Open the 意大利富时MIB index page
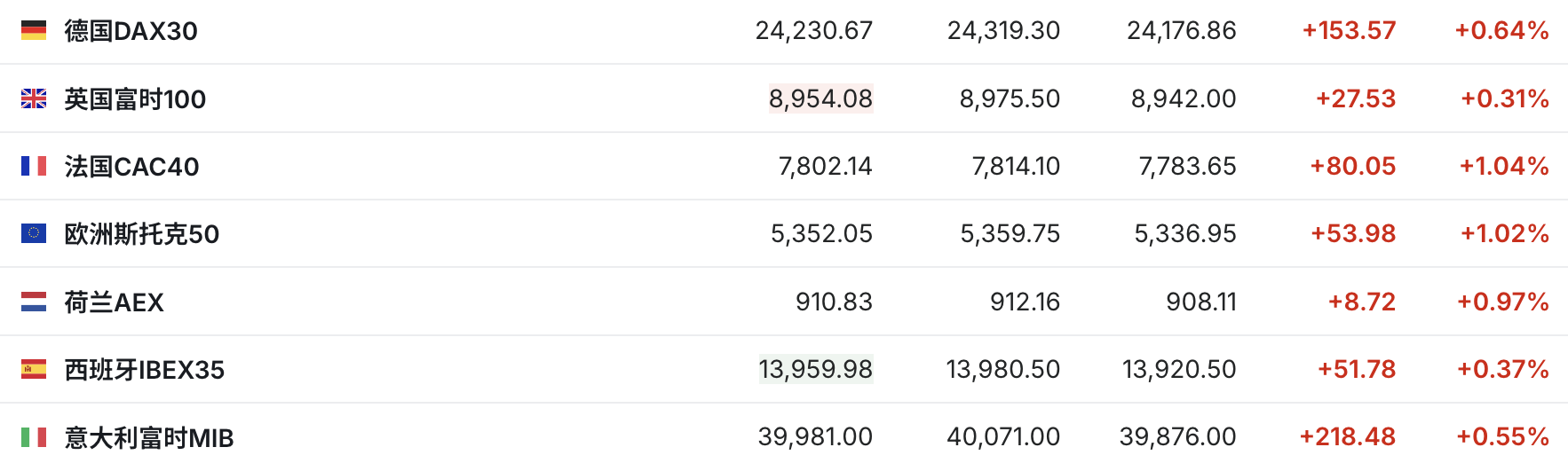Screen dimensions: 1568x463 pyautogui.click(x=149, y=436)
